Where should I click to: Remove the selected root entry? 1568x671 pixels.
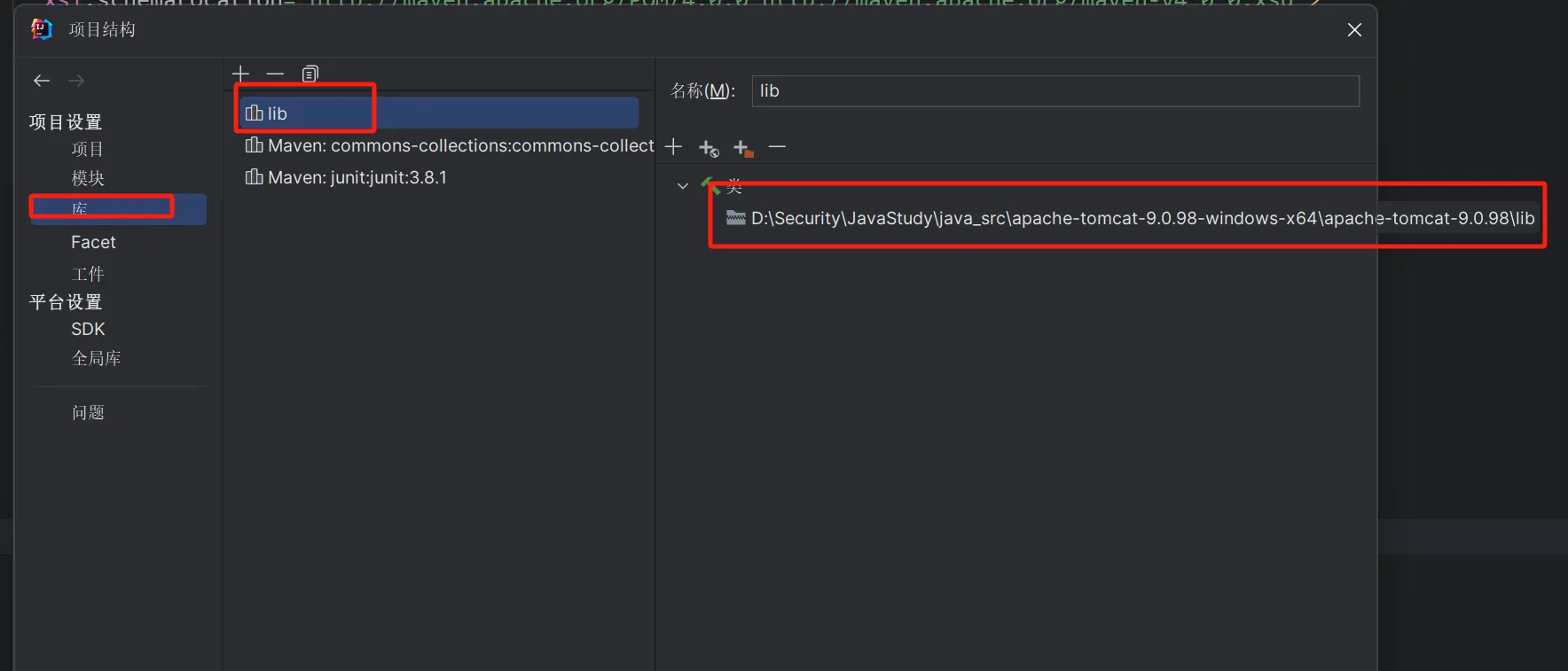[777, 146]
